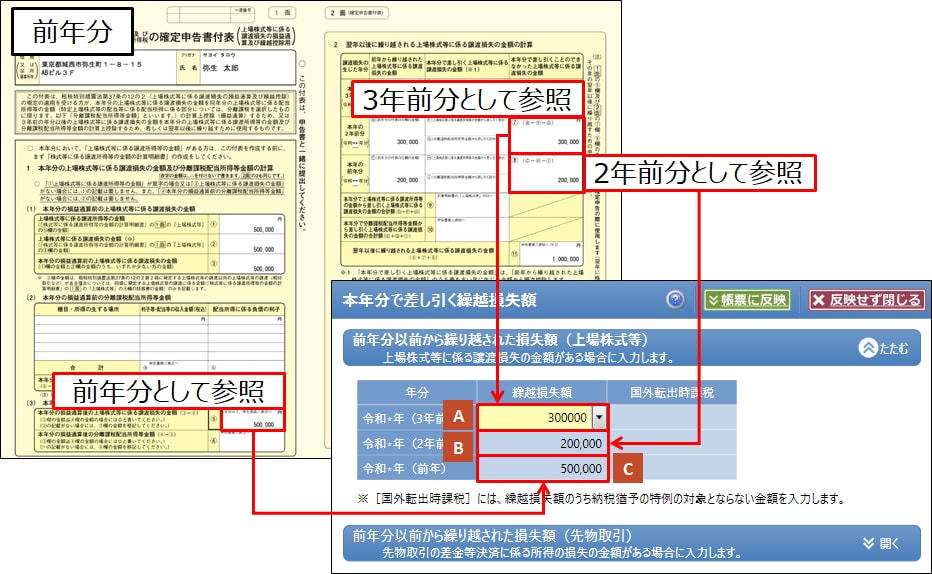The width and height of the screenshot is (932, 574).
Task: Open the dropdown arrow beside 300000
Action: [599, 417]
